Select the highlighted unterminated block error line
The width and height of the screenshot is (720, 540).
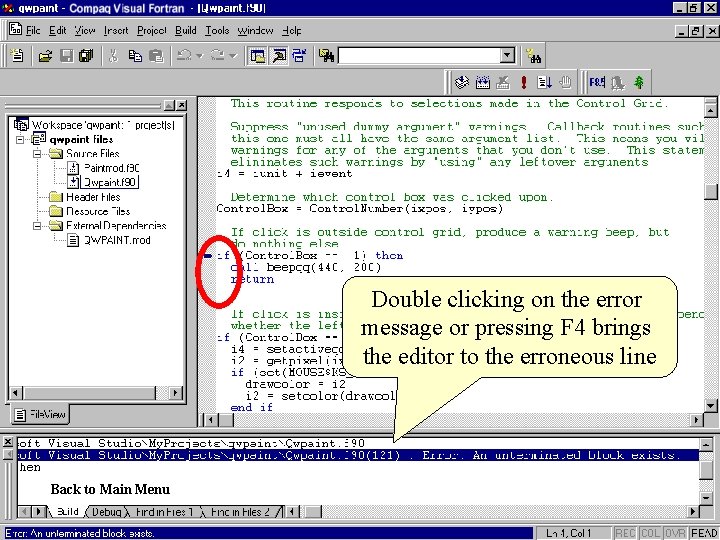(x=358, y=455)
